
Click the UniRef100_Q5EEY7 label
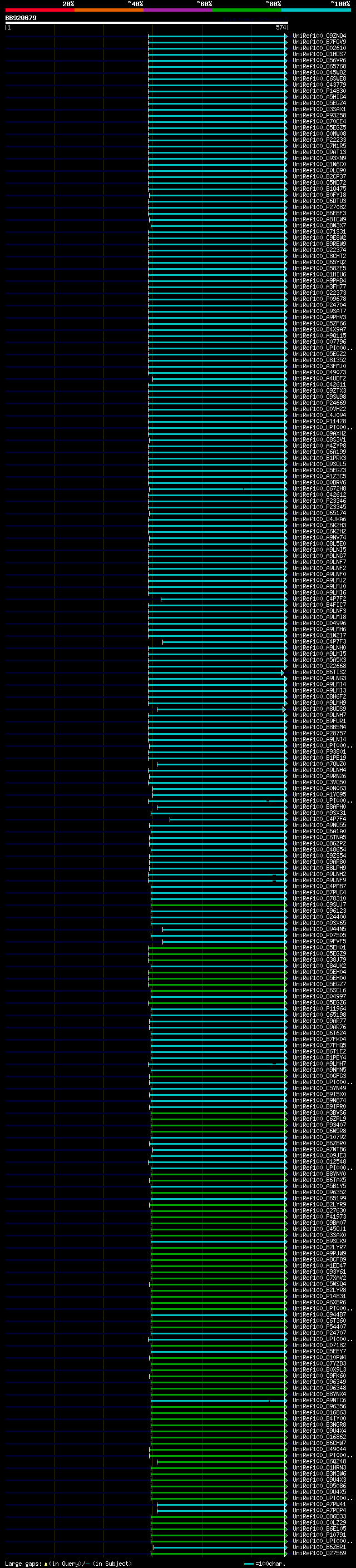319,1351
